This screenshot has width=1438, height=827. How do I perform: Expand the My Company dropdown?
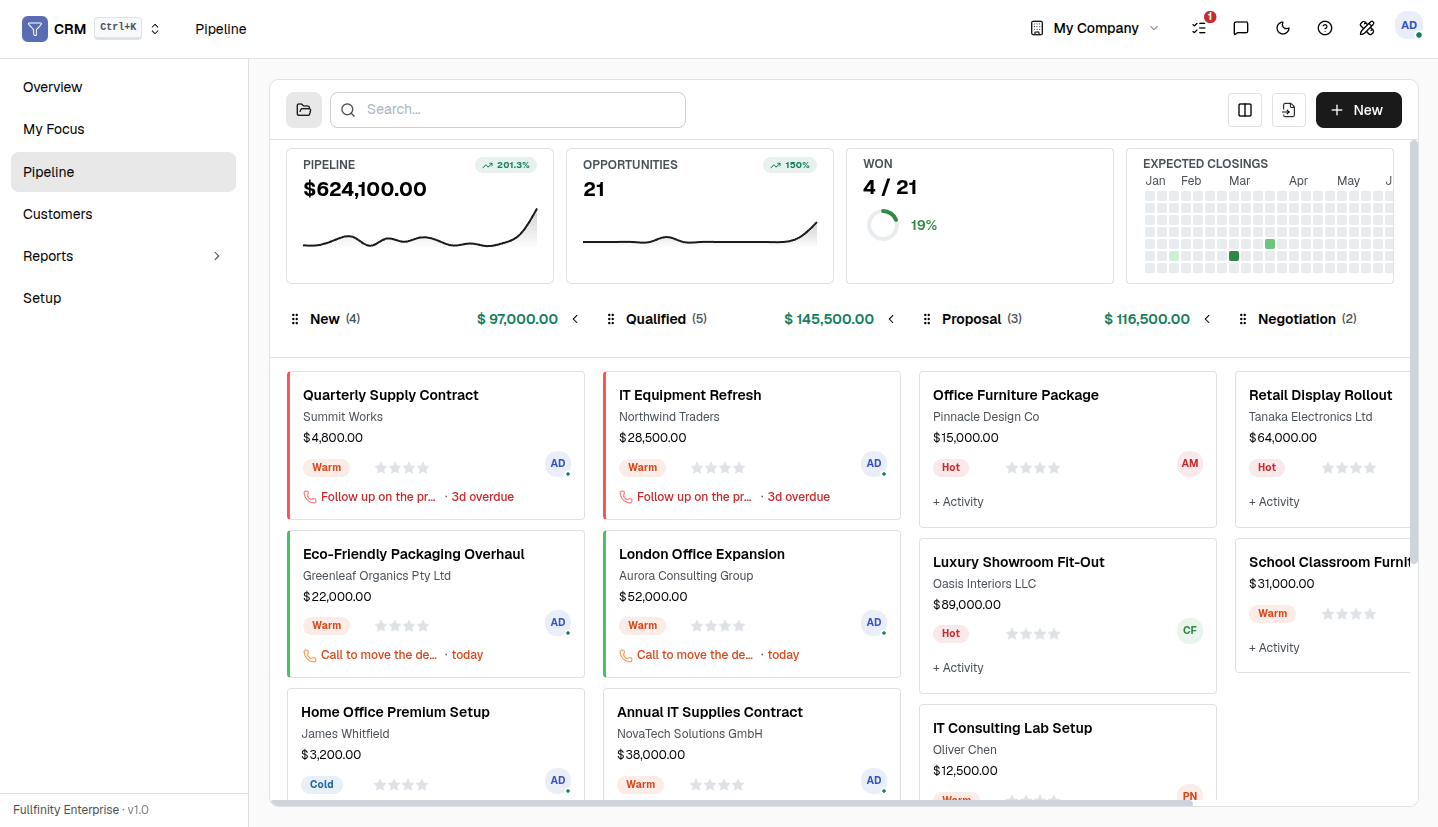pos(1095,28)
